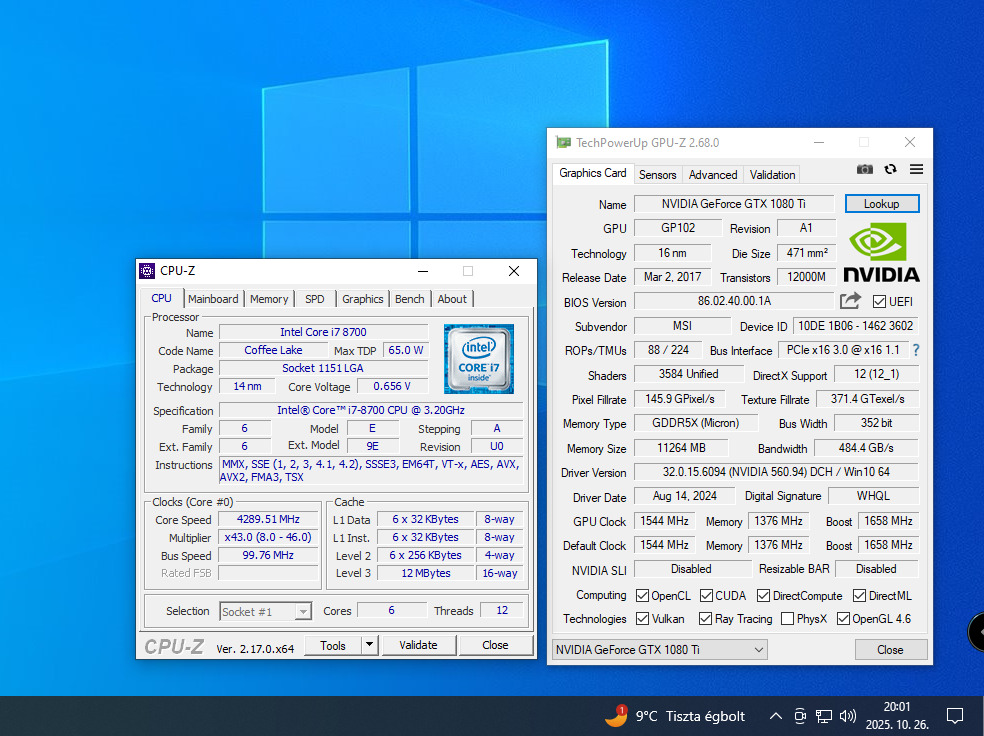The height and width of the screenshot is (736, 984).
Task: Show hidden system tray icons chevron
Action: pos(775,716)
